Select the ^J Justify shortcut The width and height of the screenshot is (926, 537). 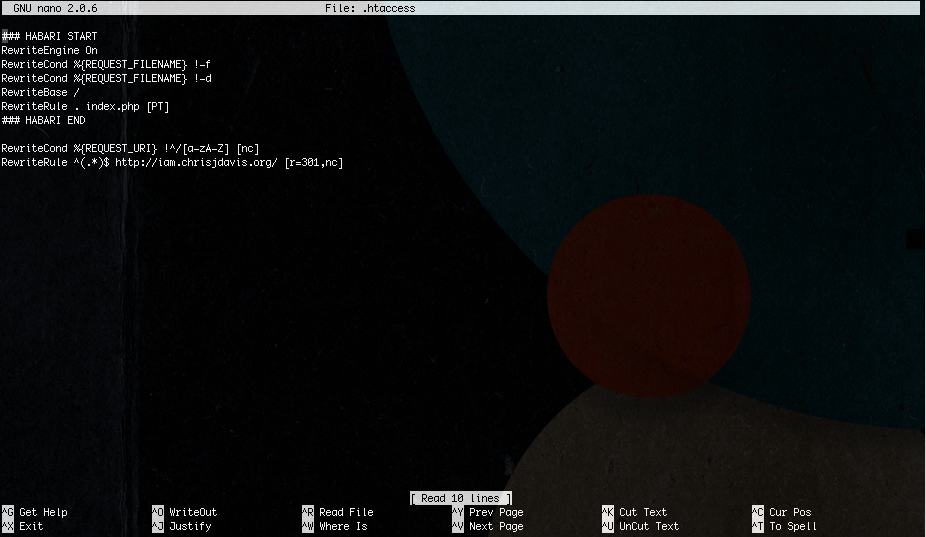[182, 526]
